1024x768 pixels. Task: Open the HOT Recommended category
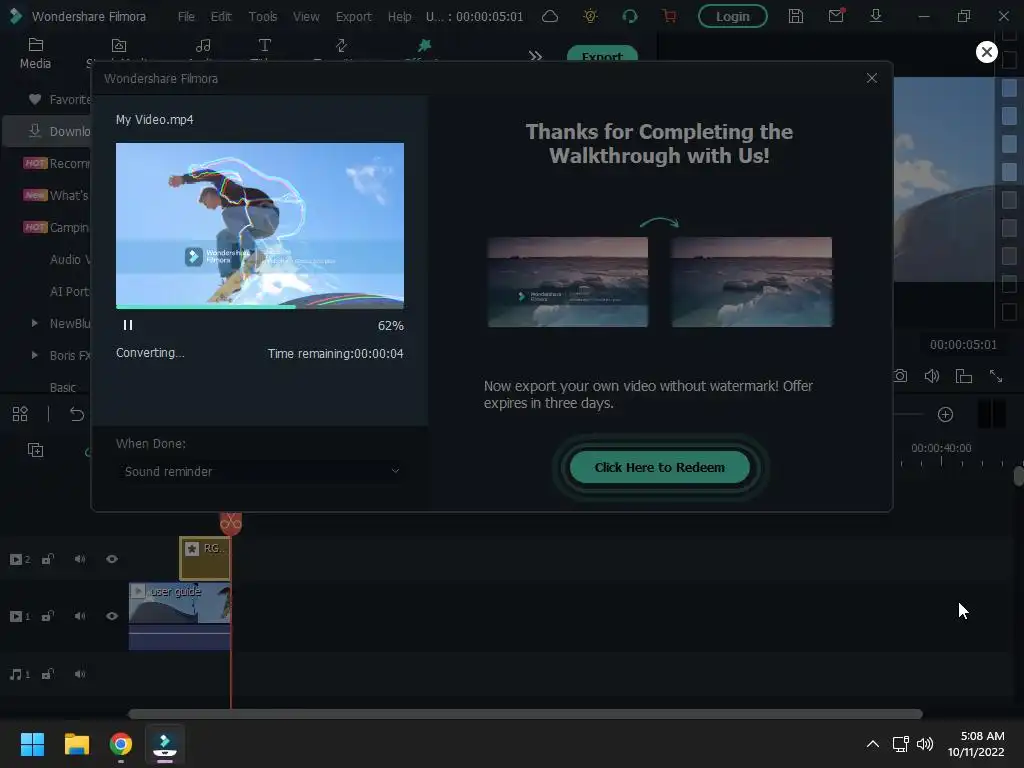pyautogui.click(x=57, y=163)
